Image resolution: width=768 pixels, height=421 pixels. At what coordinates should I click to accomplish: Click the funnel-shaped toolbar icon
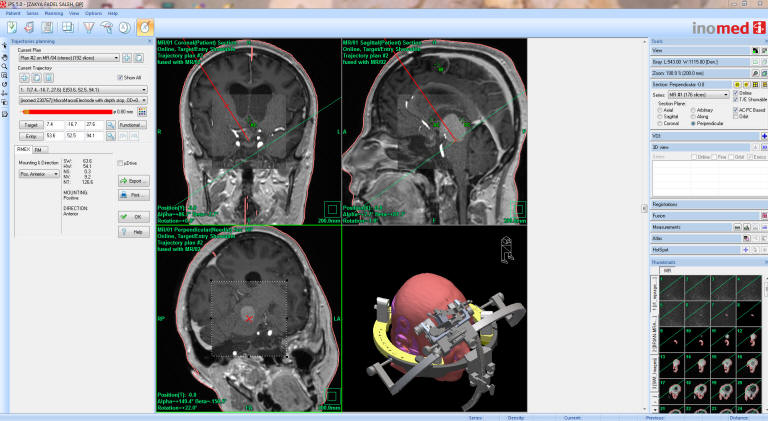(86, 27)
